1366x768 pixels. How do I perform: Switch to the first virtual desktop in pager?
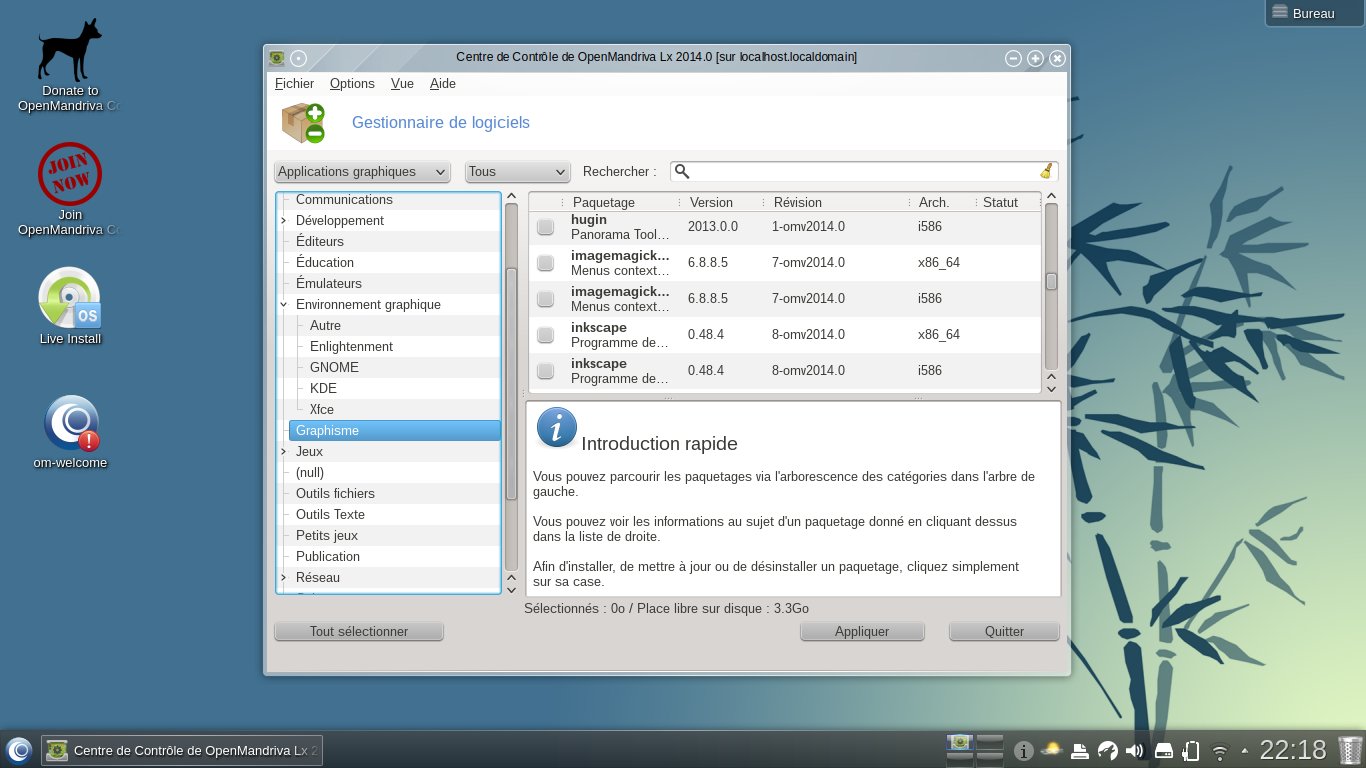960,742
